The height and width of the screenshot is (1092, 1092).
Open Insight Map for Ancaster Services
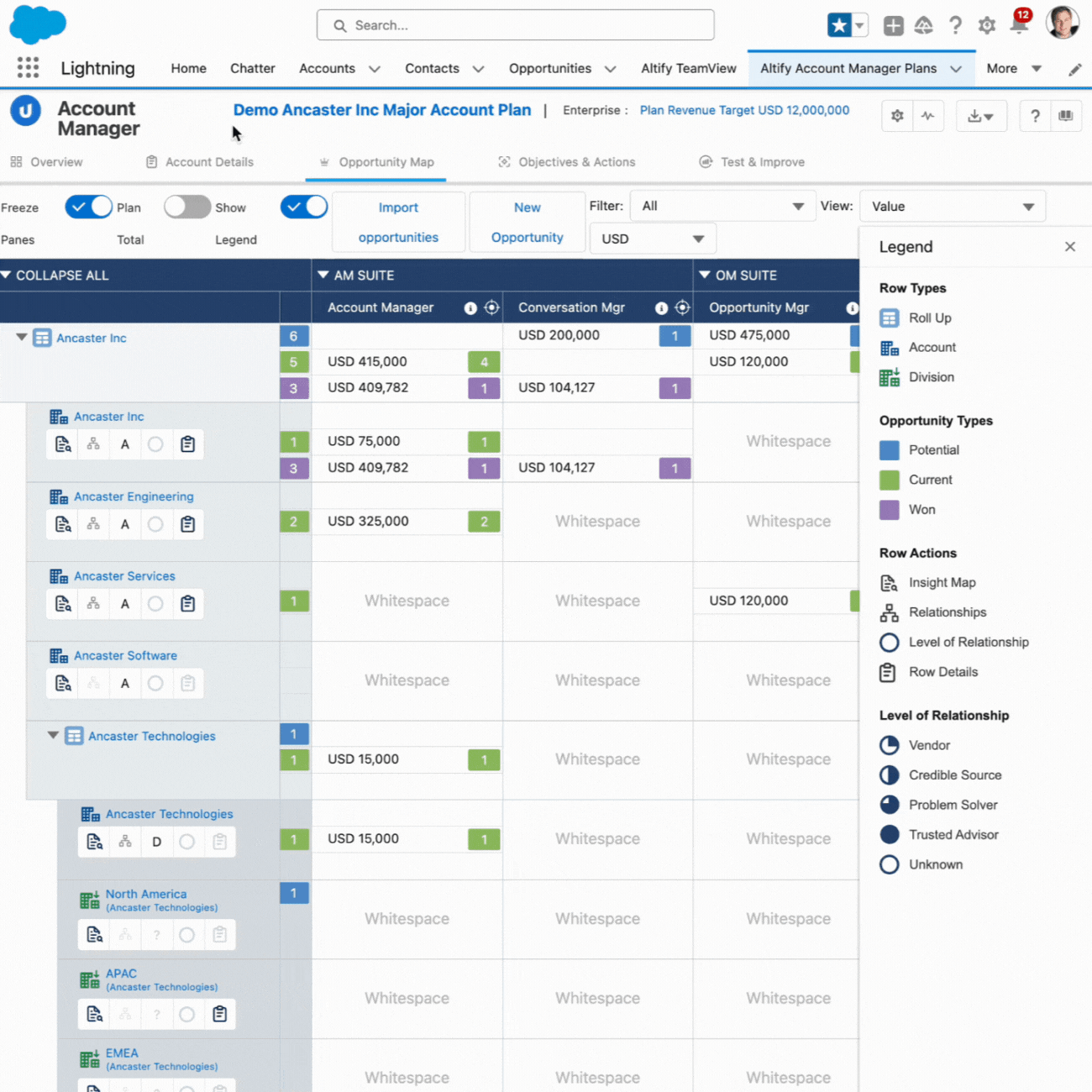pos(63,603)
